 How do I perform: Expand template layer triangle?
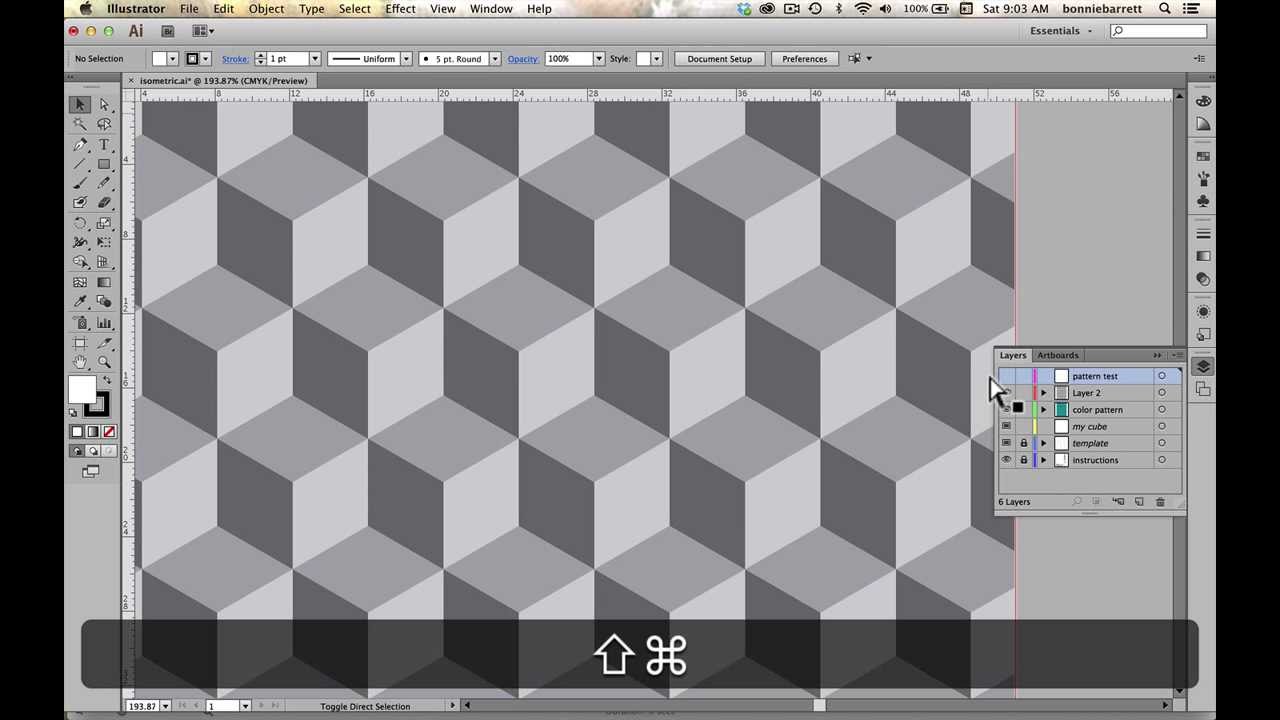(1044, 443)
